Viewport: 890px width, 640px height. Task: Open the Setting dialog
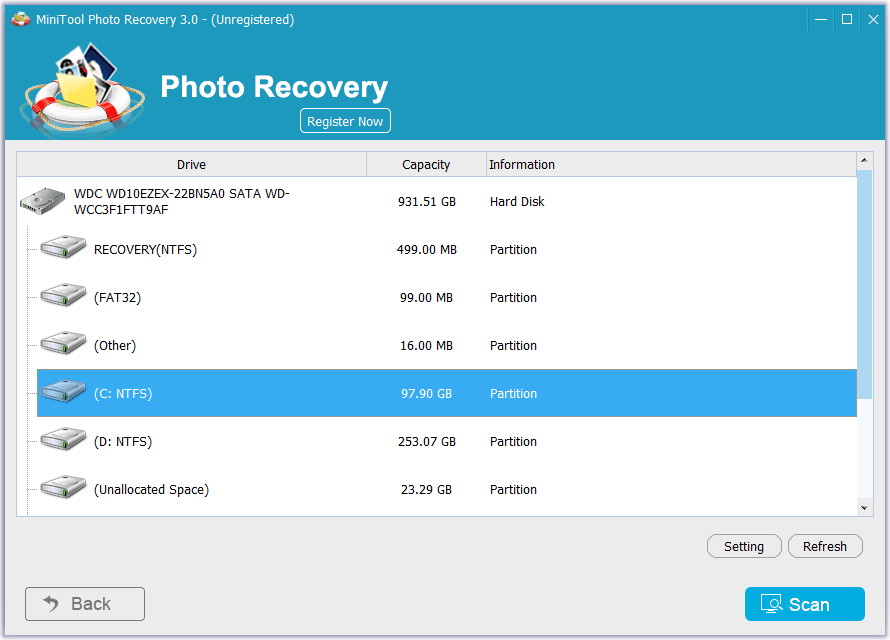pyautogui.click(x=744, y=546)
